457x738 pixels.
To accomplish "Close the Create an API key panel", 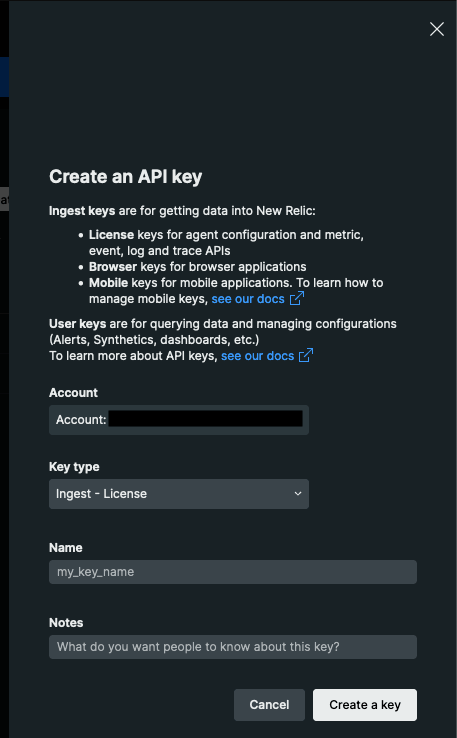I will (437, 29).
